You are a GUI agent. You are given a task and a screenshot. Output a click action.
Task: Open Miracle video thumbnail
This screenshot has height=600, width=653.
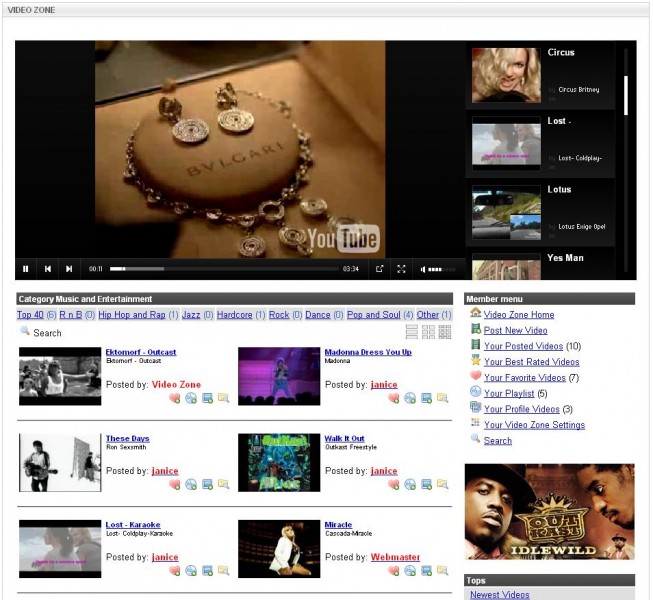[x=279, y=549]
